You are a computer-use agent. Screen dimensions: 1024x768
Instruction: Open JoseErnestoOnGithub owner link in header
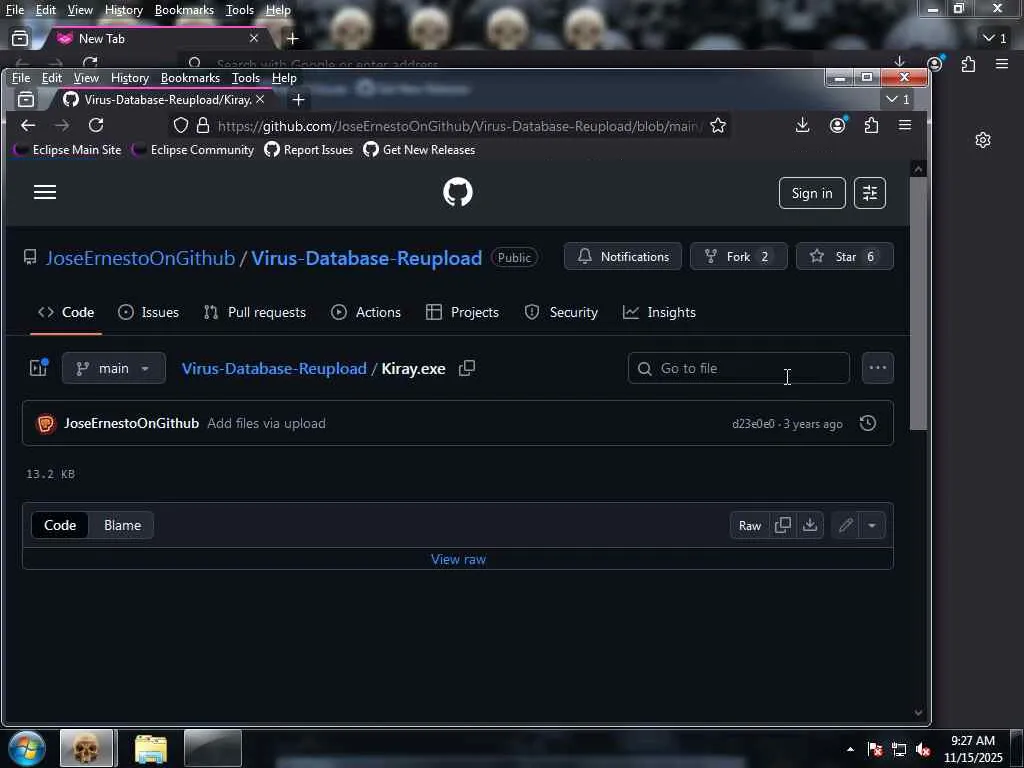(x=140, y=258)
